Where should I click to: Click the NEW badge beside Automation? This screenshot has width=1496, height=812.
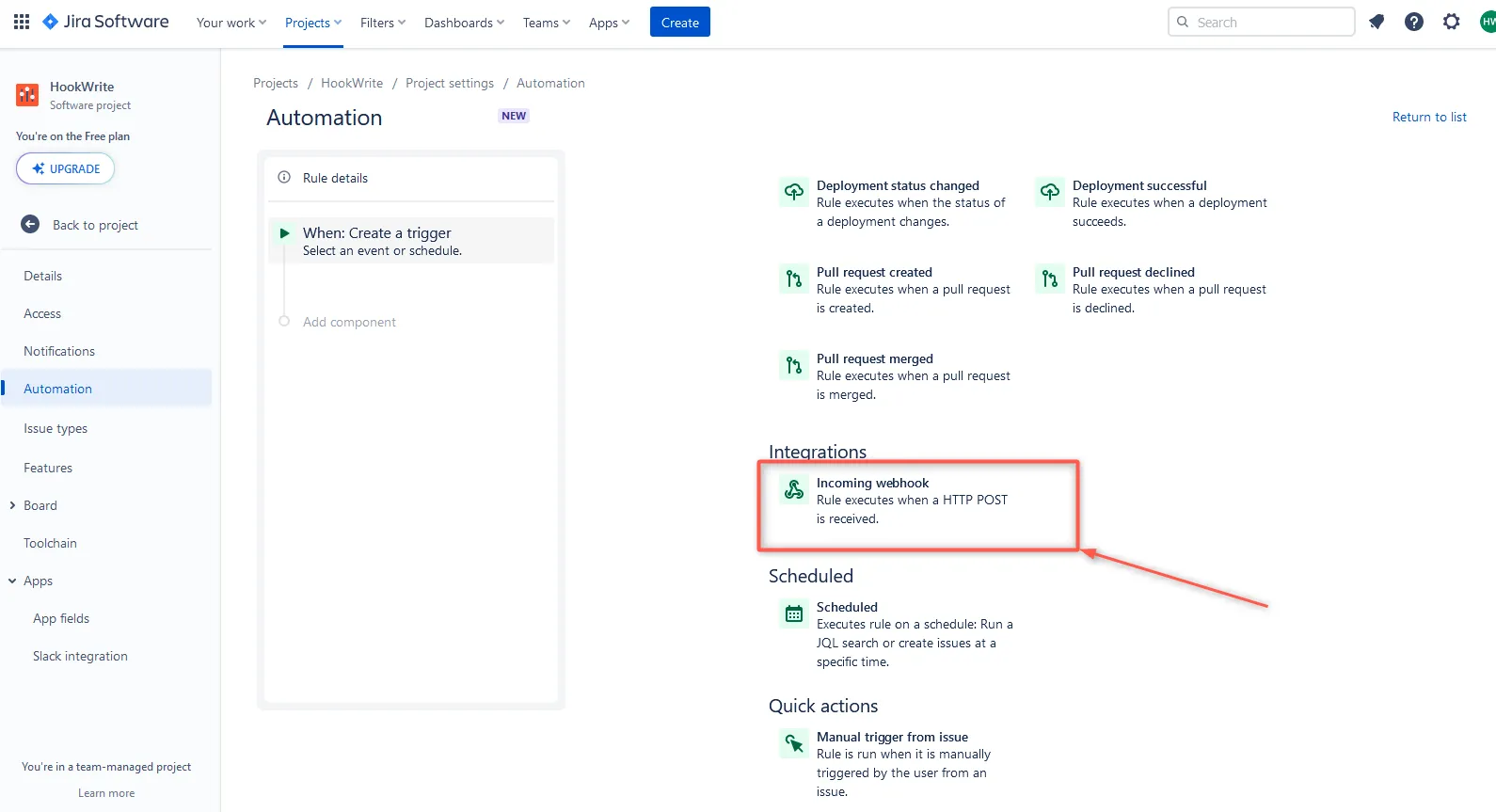pos(514,116)
